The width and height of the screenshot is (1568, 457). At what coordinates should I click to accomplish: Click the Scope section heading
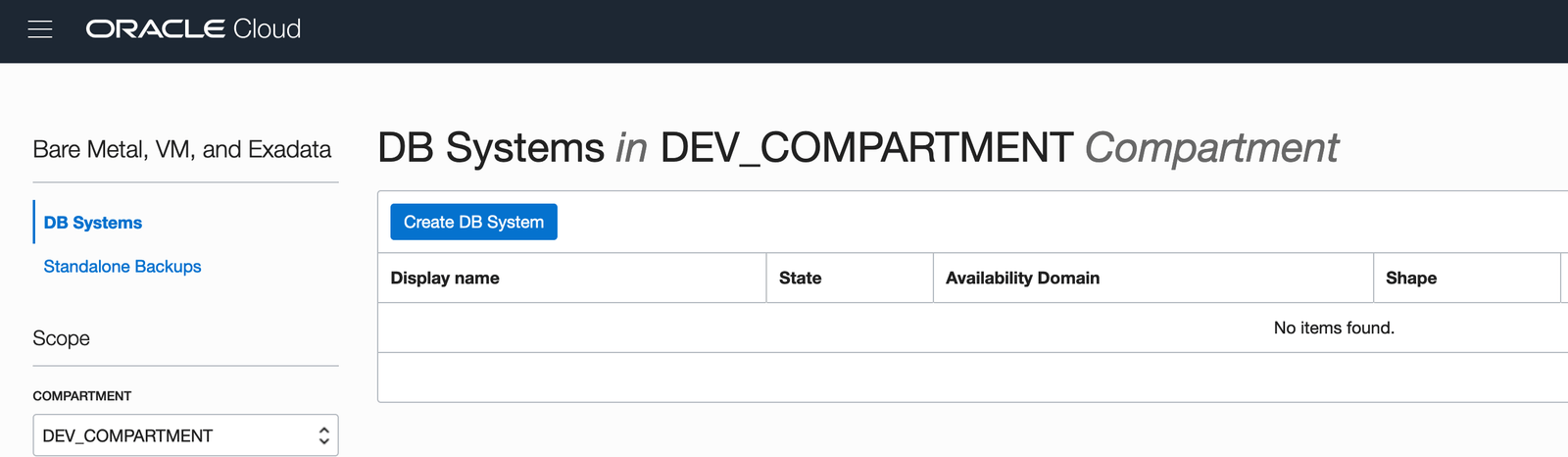click(x=62, y=338)
